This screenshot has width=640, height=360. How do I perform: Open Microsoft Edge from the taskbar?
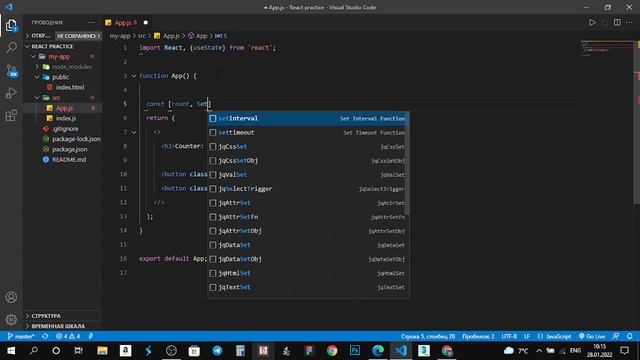pyautogui.click(x=378, y=351)
